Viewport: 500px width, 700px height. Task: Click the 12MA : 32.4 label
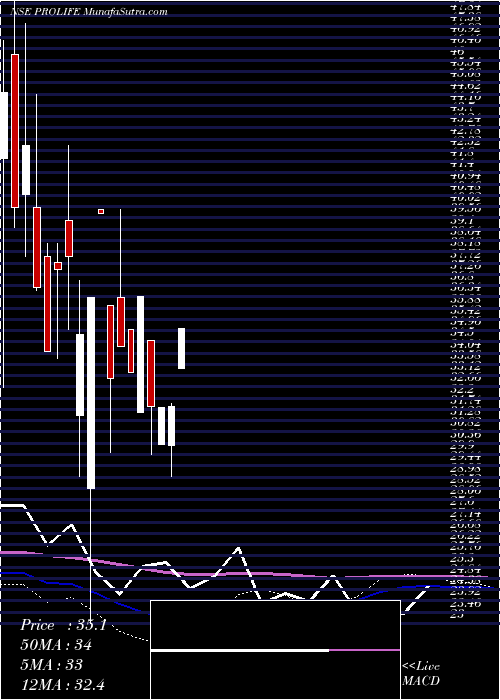pyautogui.click(x=62, y=684)
